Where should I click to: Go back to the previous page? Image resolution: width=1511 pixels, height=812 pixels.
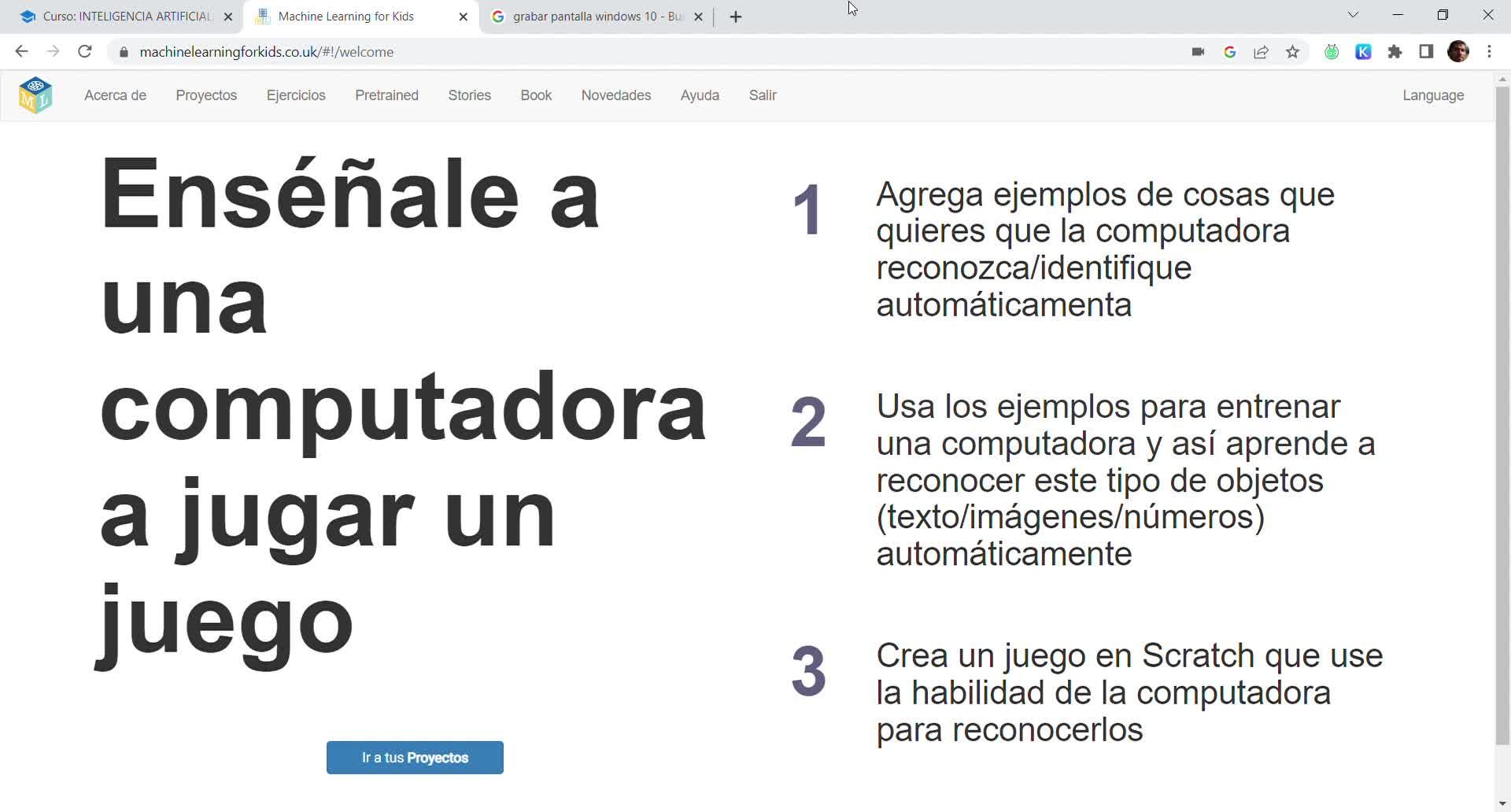pyautogui.click(x=21, y=52)
